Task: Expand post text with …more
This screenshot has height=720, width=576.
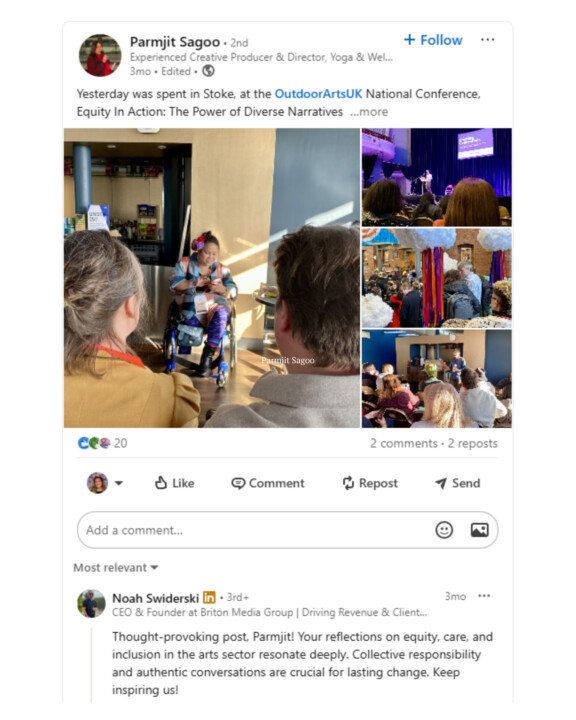Action: point(369,112)
